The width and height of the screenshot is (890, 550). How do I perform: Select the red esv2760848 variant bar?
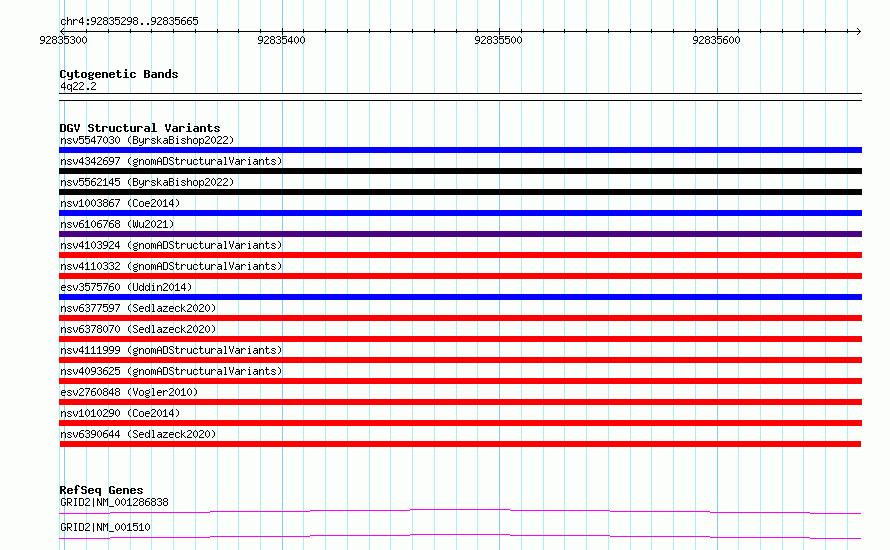coord(460,402)
